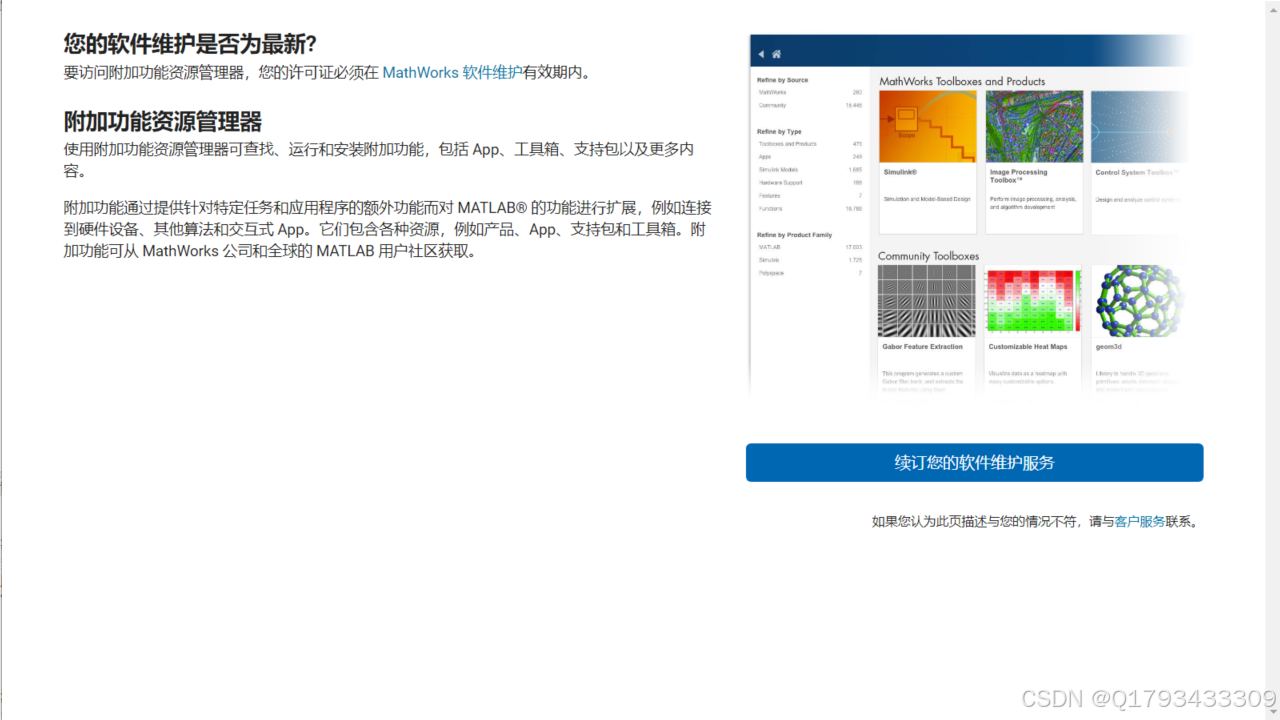Click the Simulink product family filter row
The height and width of the screenshot is (720, 1280).
point(810,260)
